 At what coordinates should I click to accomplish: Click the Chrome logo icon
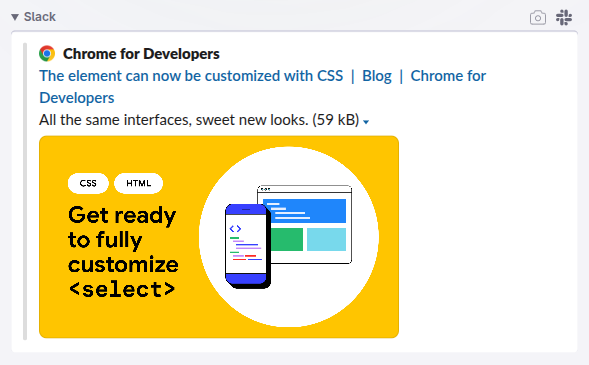click(47, 54)
